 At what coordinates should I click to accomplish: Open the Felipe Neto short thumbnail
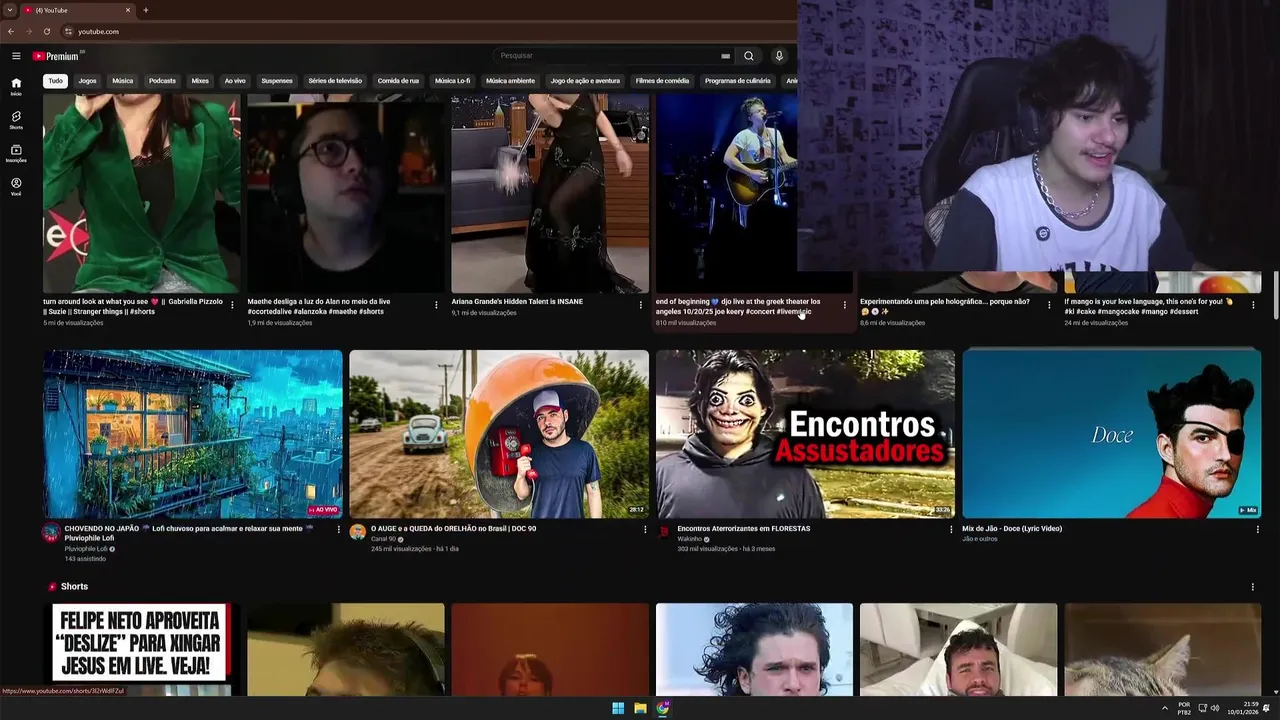(141, 649)
